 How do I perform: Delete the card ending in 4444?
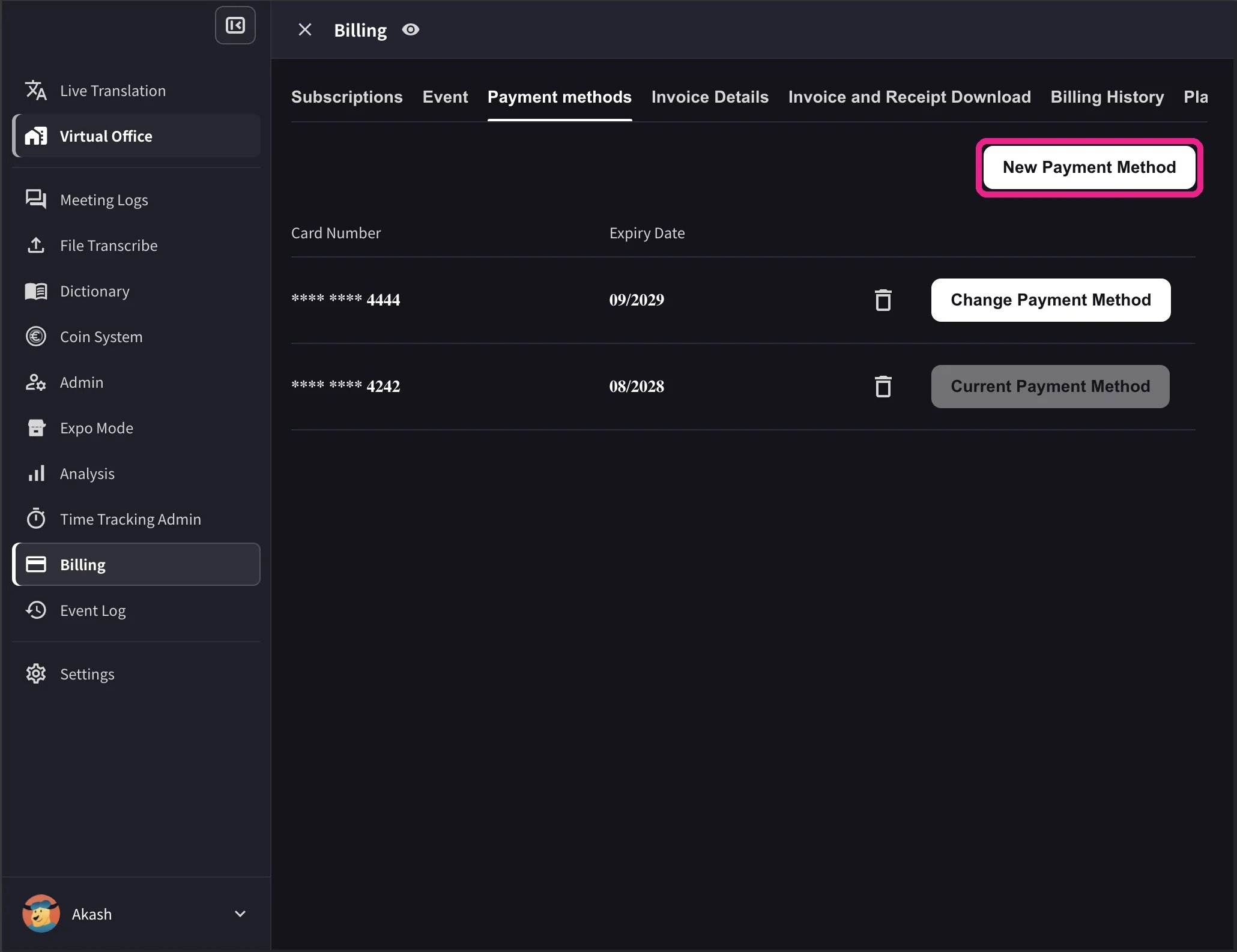[x=883, y=300]
